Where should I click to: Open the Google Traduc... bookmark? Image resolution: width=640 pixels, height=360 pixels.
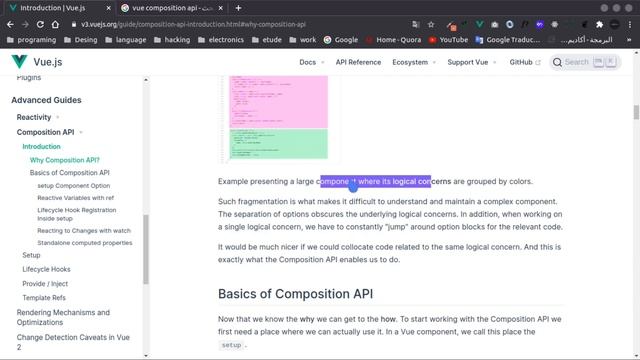[508, 40]
